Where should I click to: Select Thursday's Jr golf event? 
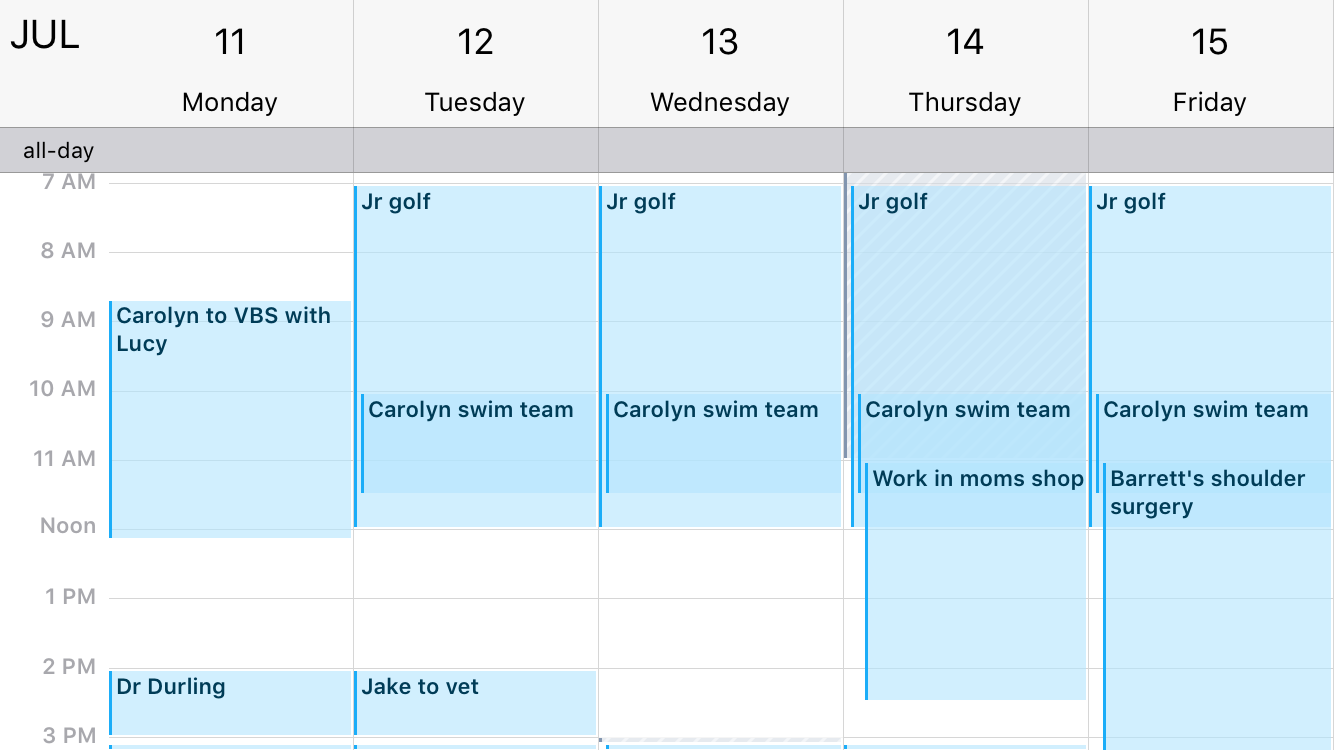pyautogui.click(x=968, y=290)
